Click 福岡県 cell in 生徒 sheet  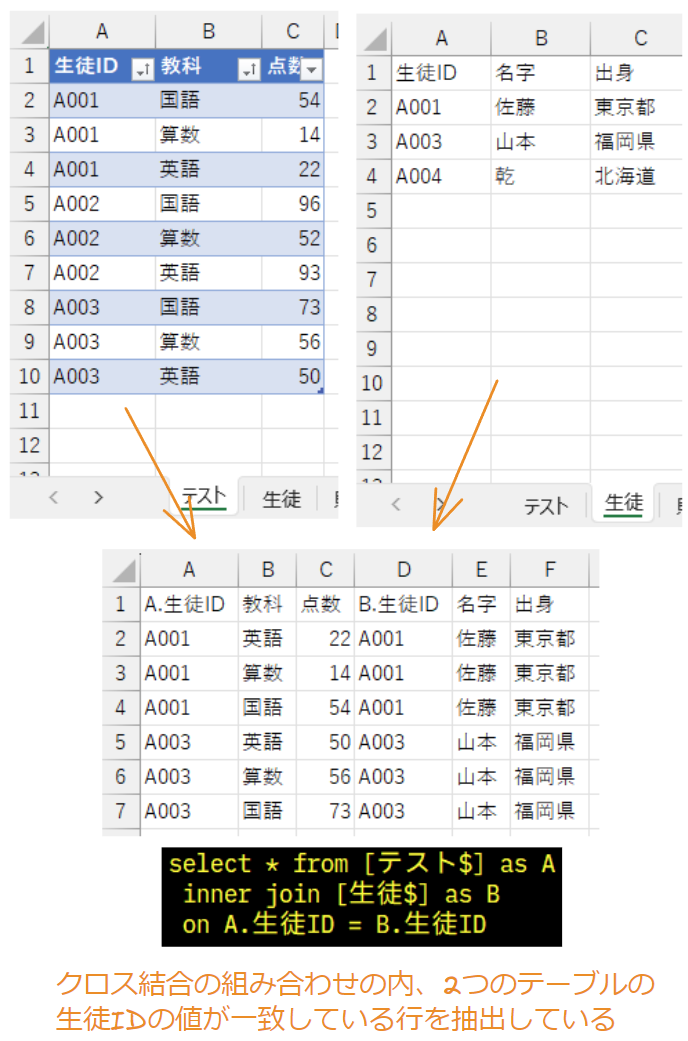636,141
